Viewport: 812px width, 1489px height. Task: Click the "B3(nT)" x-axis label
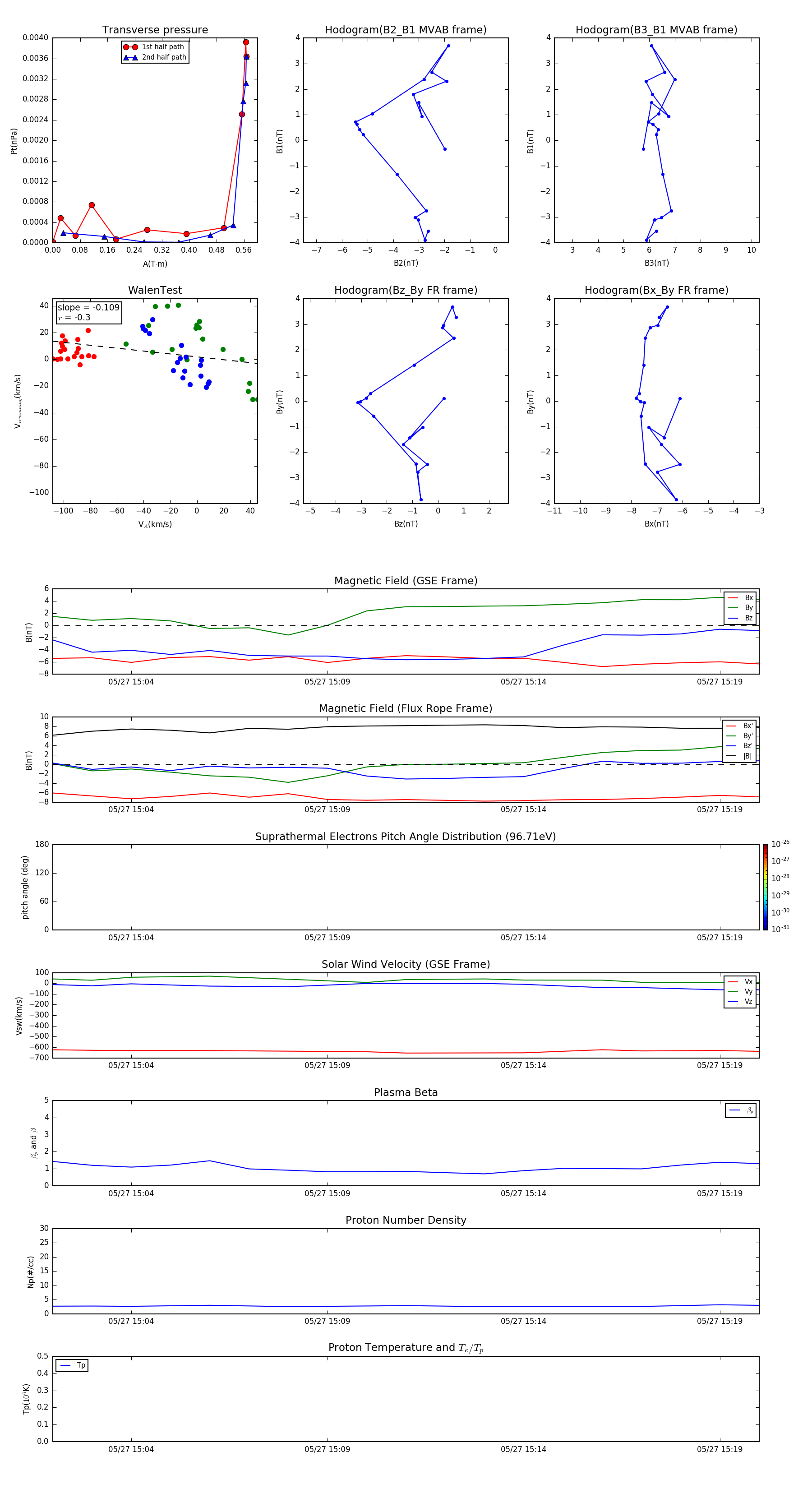coord(656,263)
